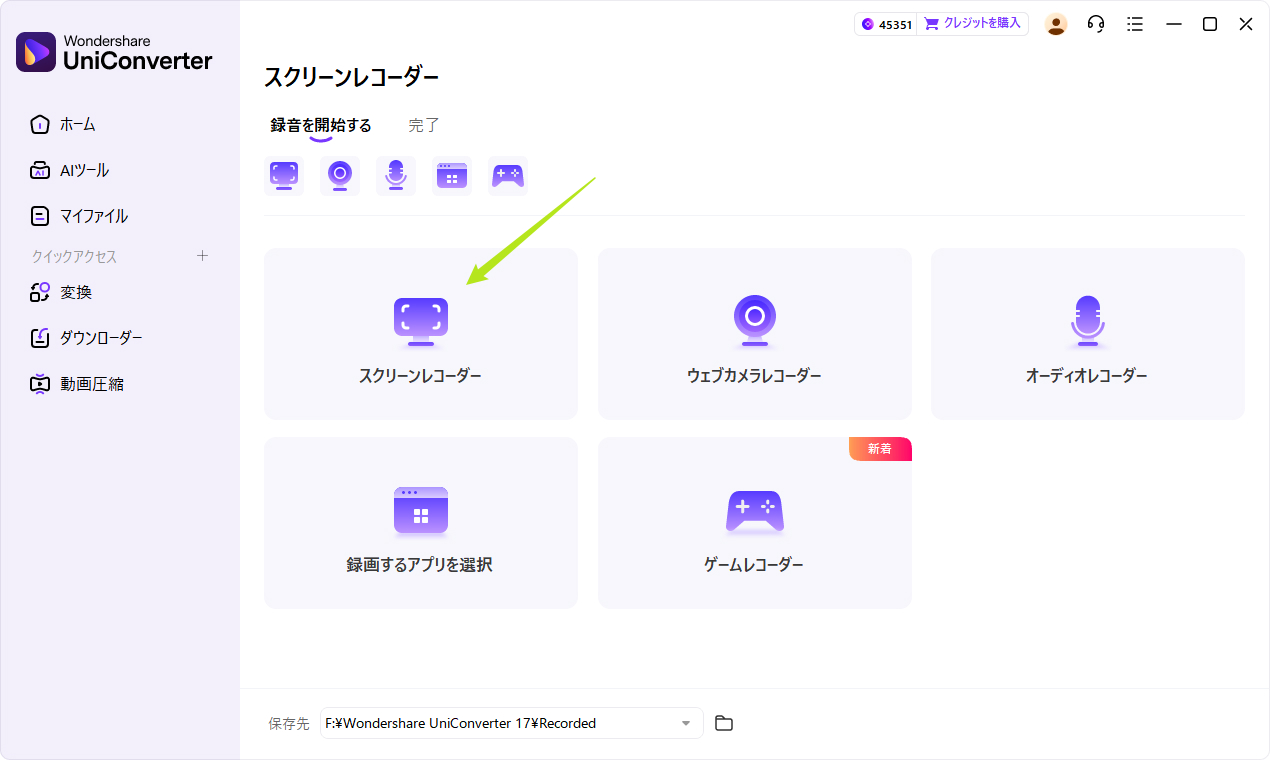Open the ゲームレコーダー card marked 新着
The height and width of the screenshot is (760, 1270).
pyautogui.click(x=754, y=522)
